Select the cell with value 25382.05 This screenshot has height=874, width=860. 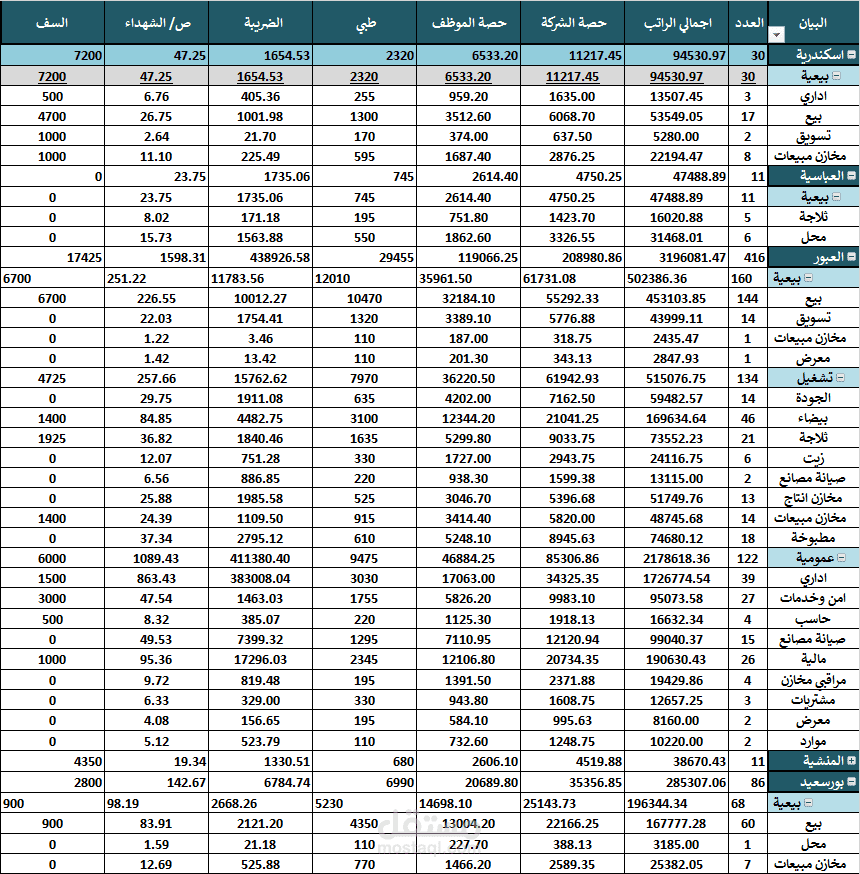677,865
